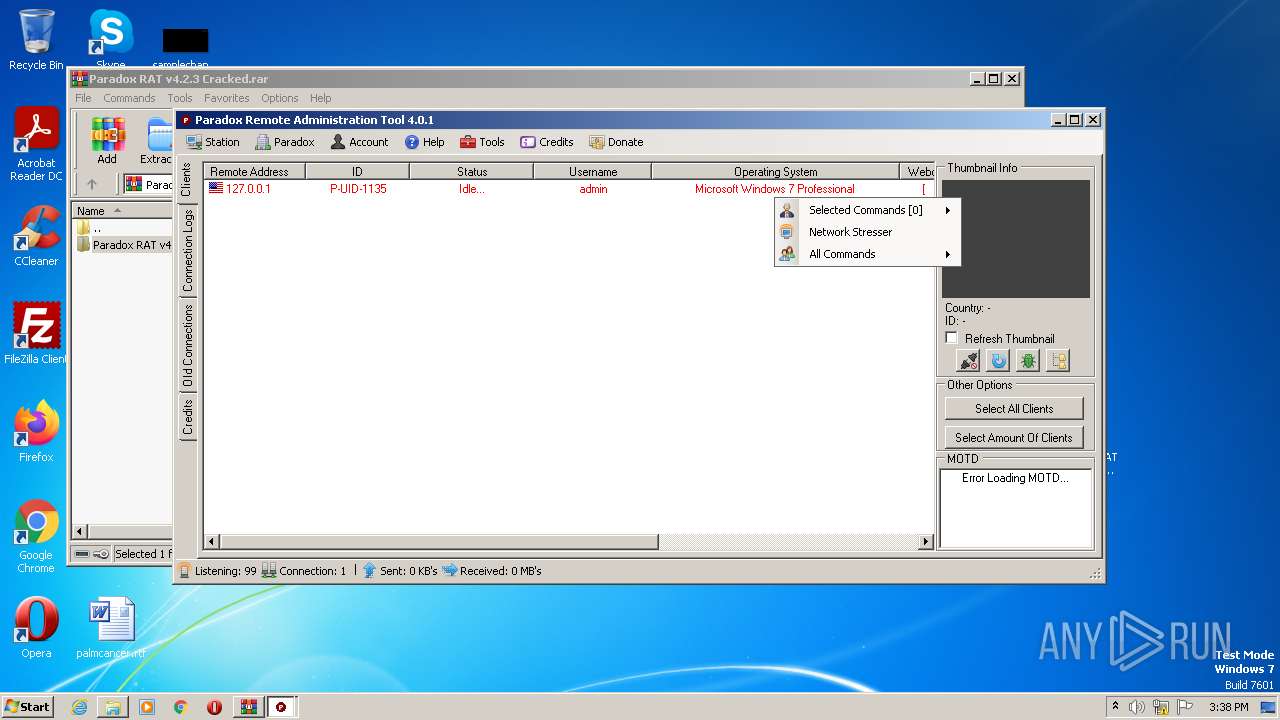Open the Account toolbar menu
This screenshot has height=720, width=1280.
(x=359, y=142)
